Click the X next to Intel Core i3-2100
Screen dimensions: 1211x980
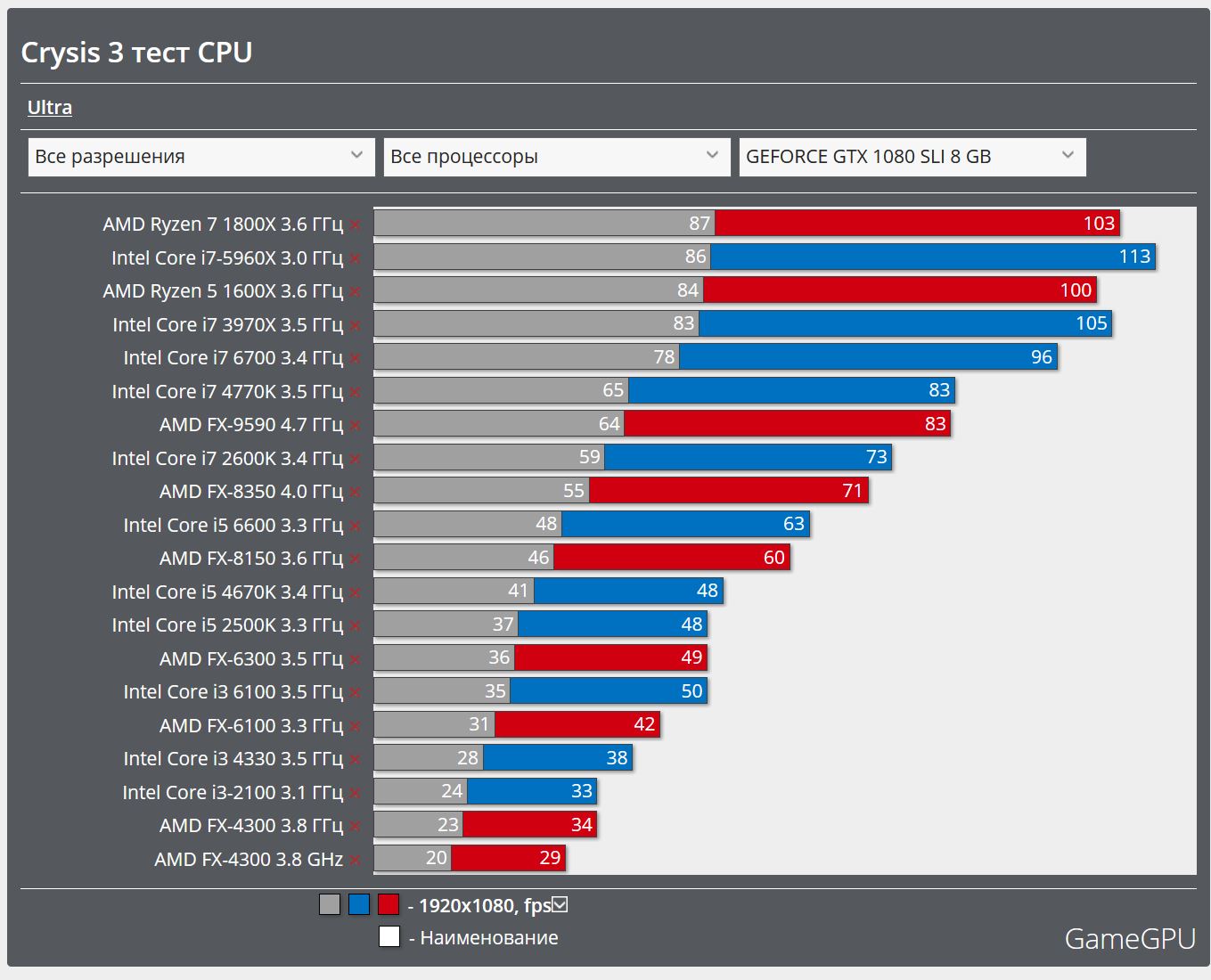[x=355, y=793]
